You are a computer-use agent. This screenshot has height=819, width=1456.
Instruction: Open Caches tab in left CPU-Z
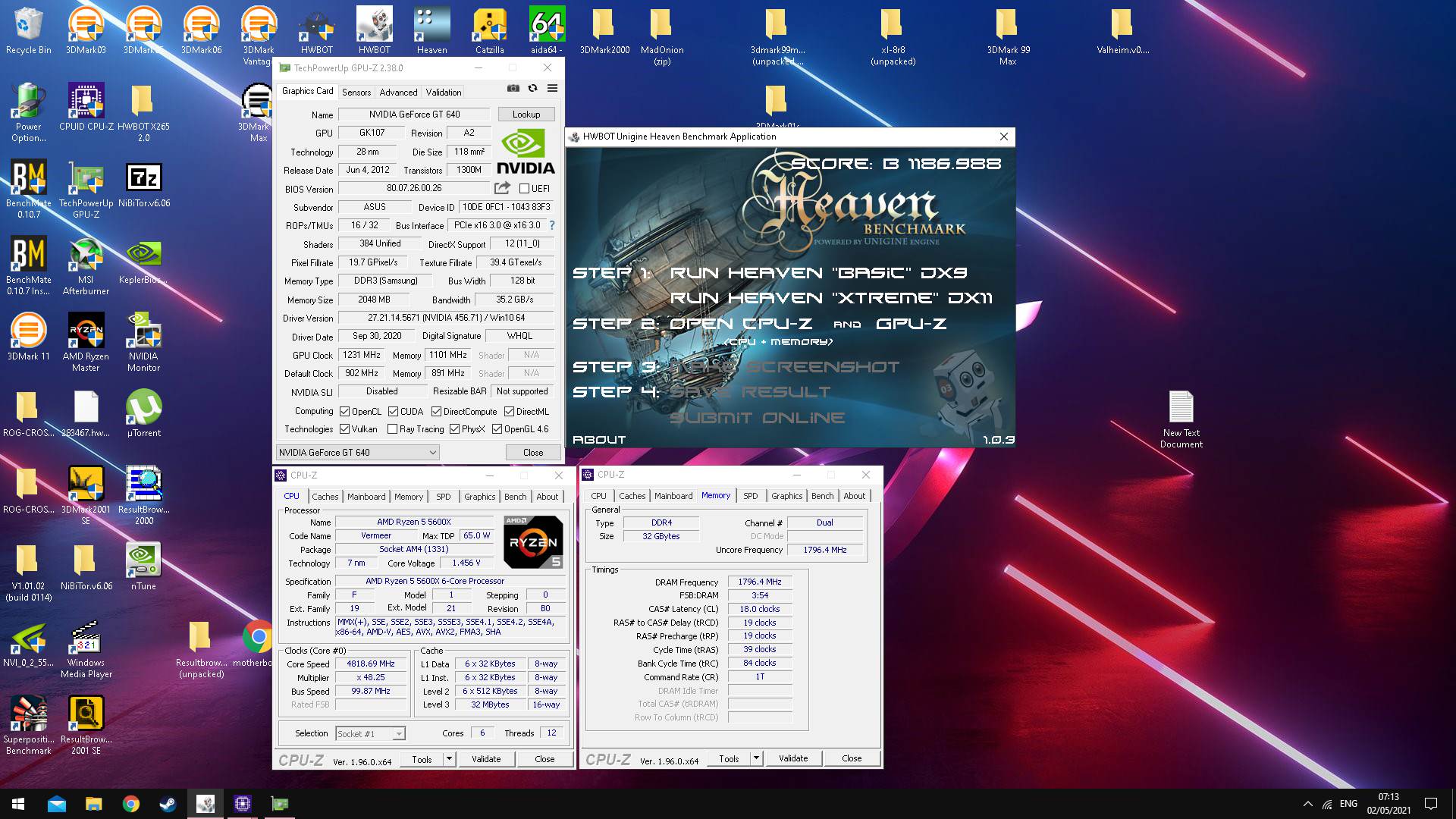(325, 497)
